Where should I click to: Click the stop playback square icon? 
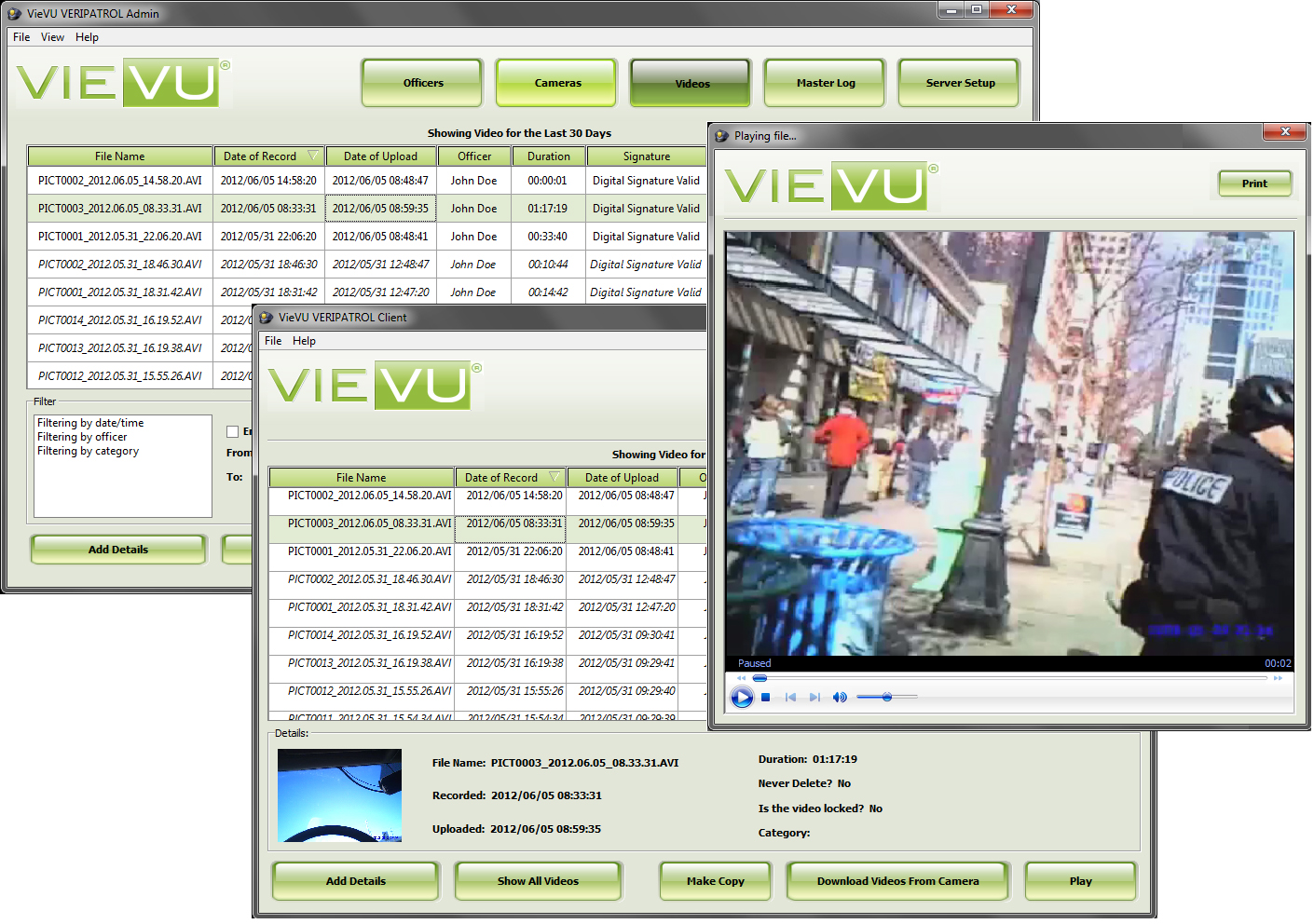(765, 697)
